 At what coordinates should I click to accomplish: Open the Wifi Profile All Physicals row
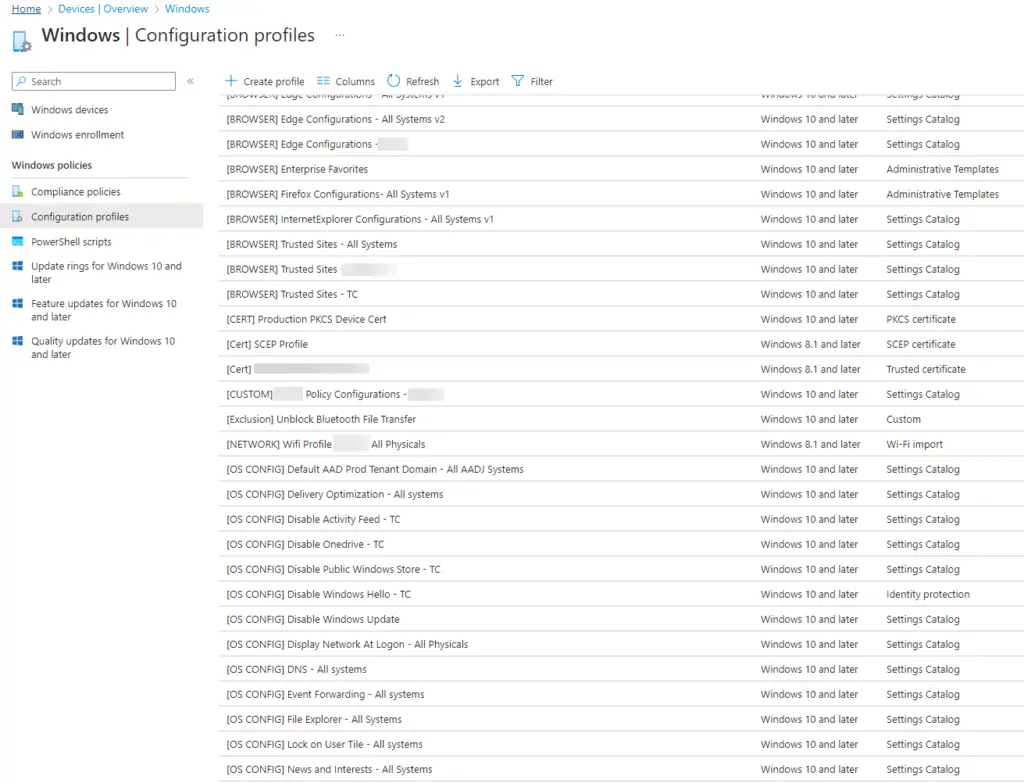point(326,444)
